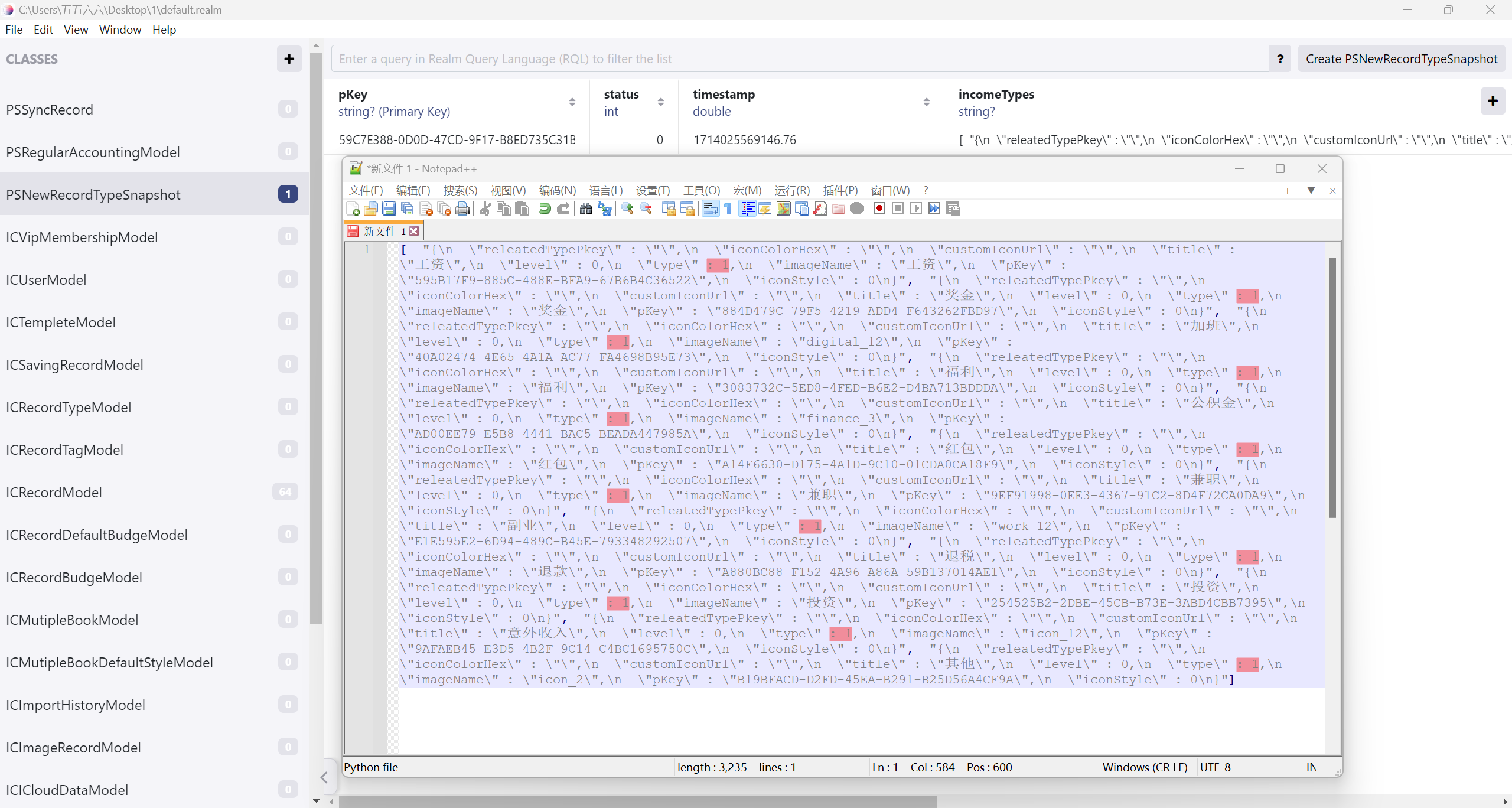Click the Find binoculars icon

click(586, 208)
